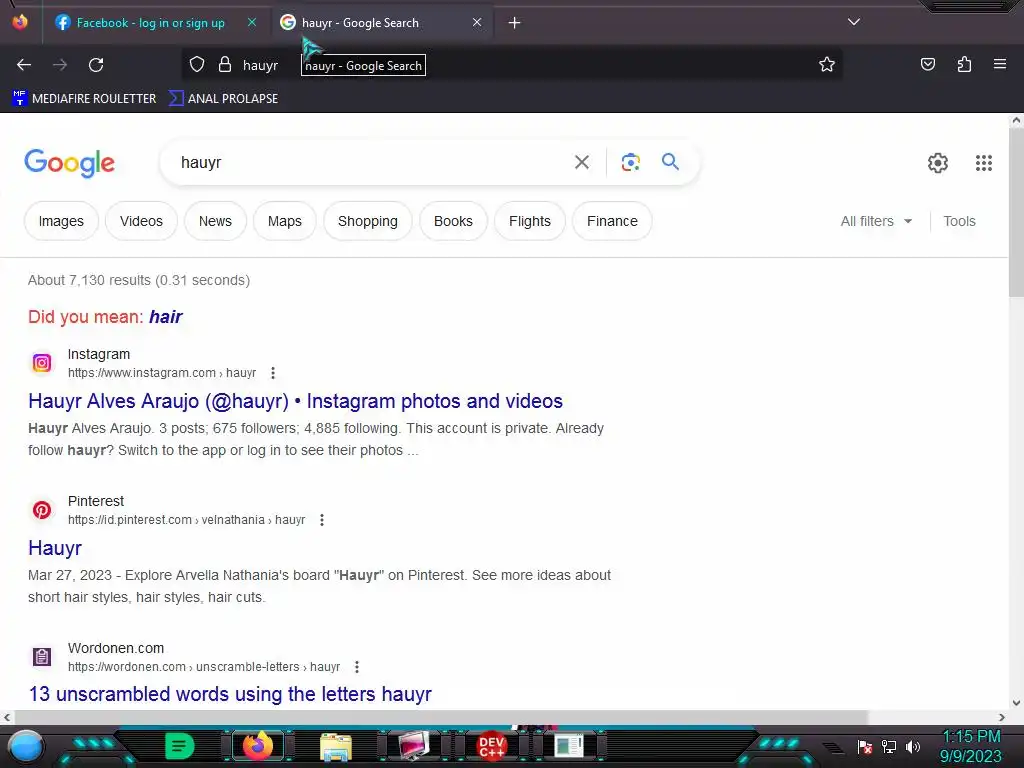
Task: Click the address bar URL text
Action: [x=261, y=65]
